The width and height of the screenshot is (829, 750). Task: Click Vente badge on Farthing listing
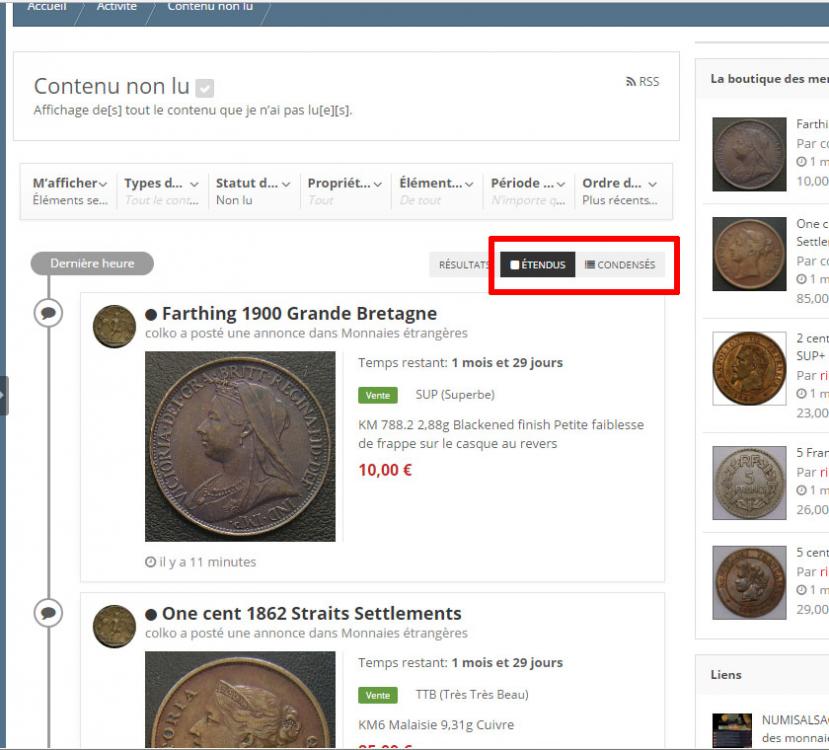pyautogui.click(x=377, y=395)
